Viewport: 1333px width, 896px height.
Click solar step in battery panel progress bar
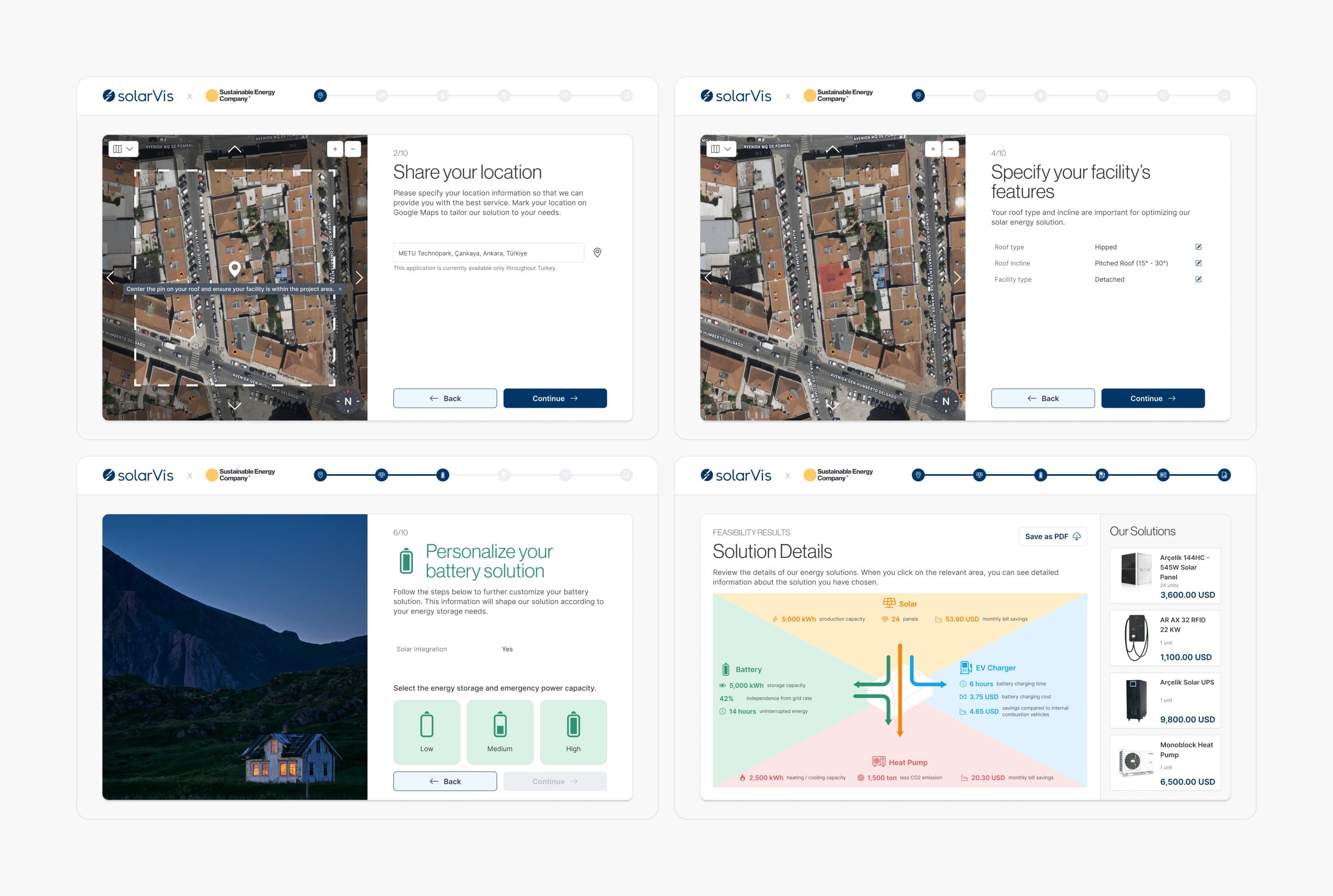(x=382, y=475)
